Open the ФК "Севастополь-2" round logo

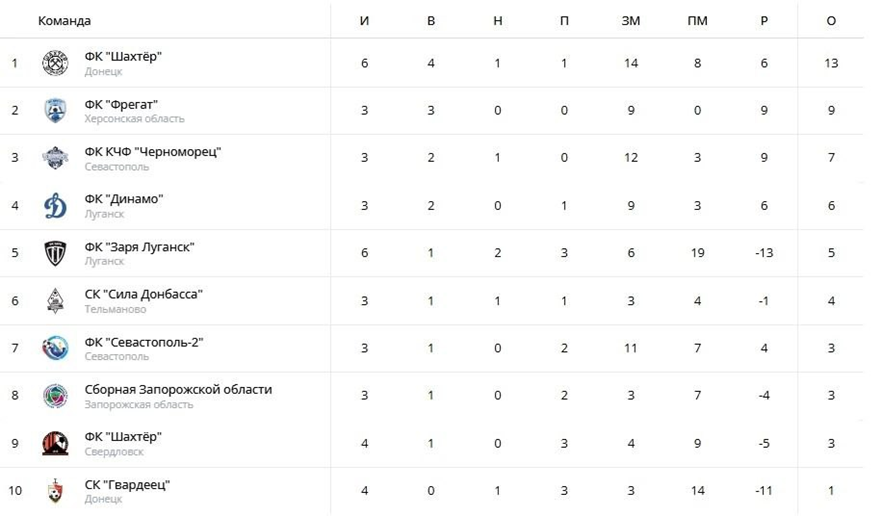click(x=55, y=348)
